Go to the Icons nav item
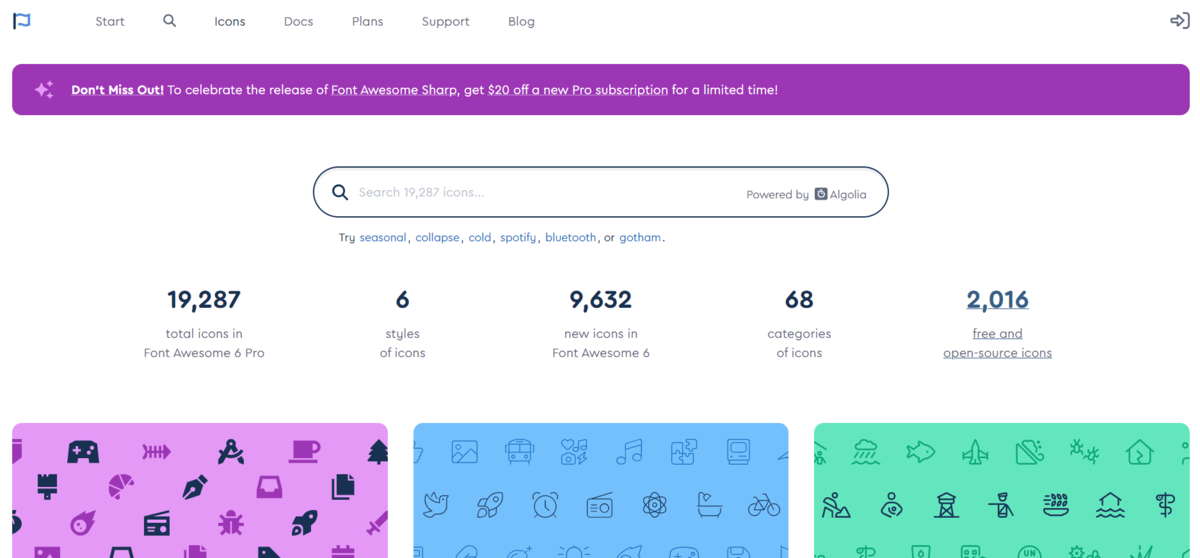1200x558 pixels. point(230,21)
